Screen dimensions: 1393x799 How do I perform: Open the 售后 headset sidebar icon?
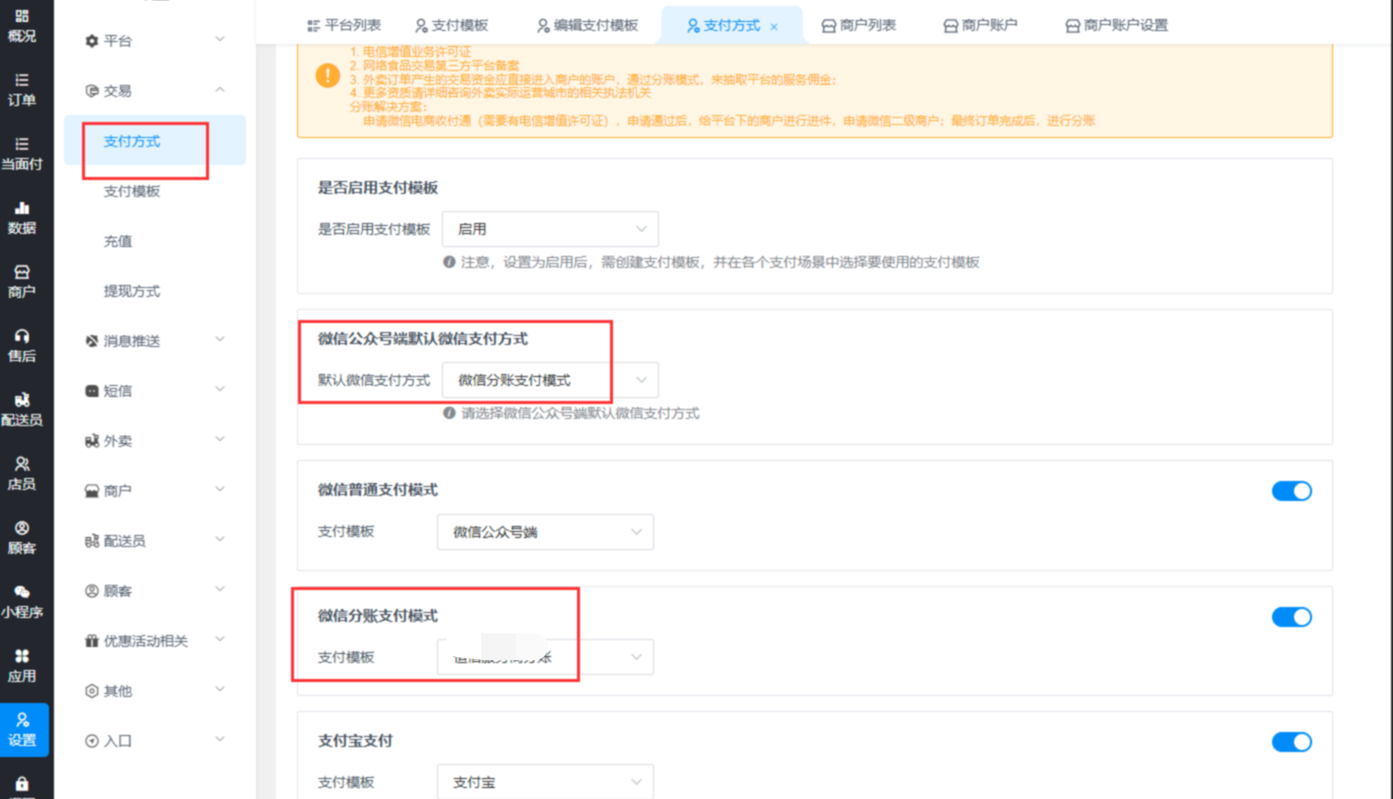[22, 345]
